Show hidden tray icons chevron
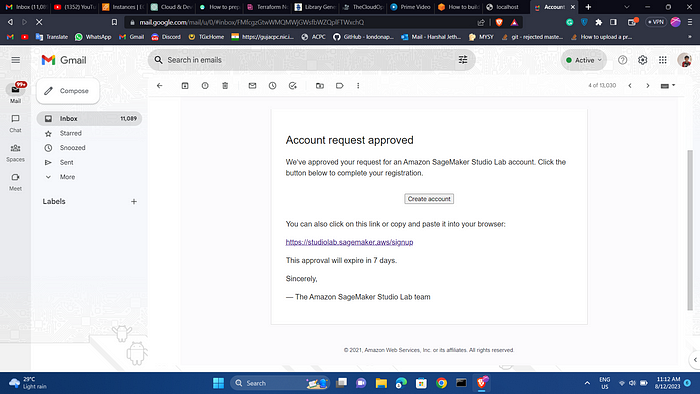Viewport: 700px width, 394px height. 587,383
